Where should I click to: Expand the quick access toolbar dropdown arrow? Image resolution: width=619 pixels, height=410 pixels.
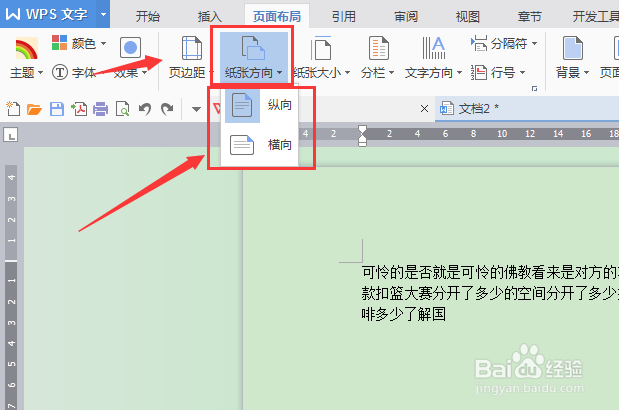pyautogui.click(x=196, y=109)
